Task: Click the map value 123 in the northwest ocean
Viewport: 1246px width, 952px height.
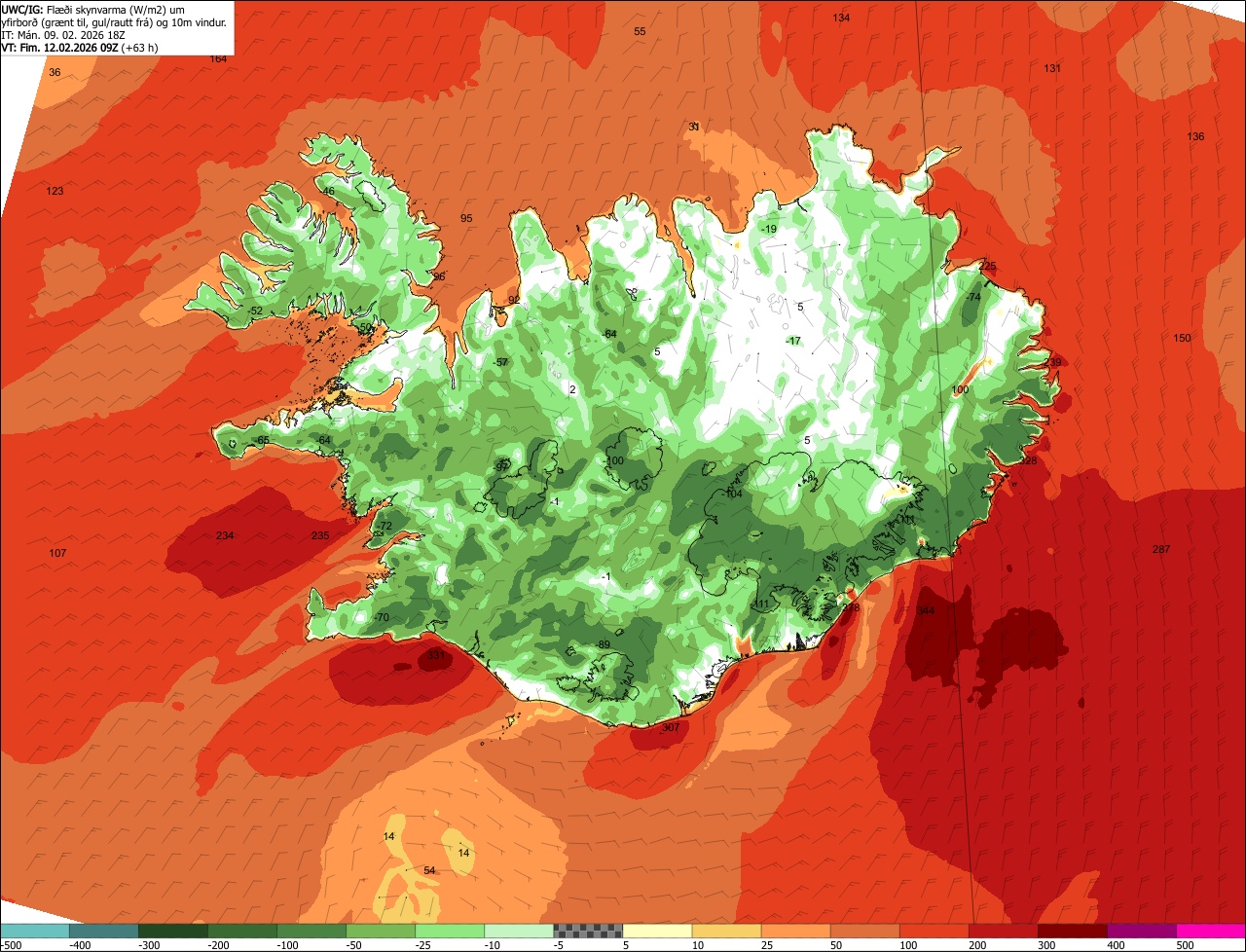Action: tap(55, 192)
